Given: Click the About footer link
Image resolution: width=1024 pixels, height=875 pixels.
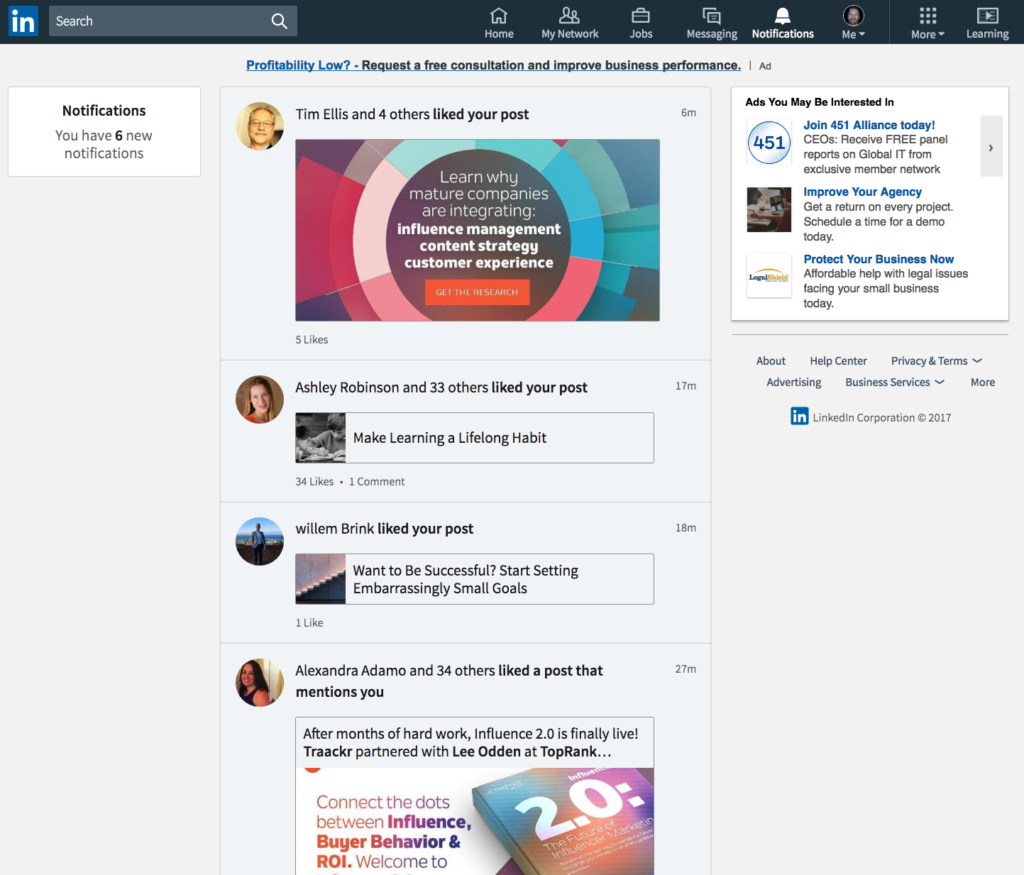Looking at the screenshot, I should click(x=771, y=360).
